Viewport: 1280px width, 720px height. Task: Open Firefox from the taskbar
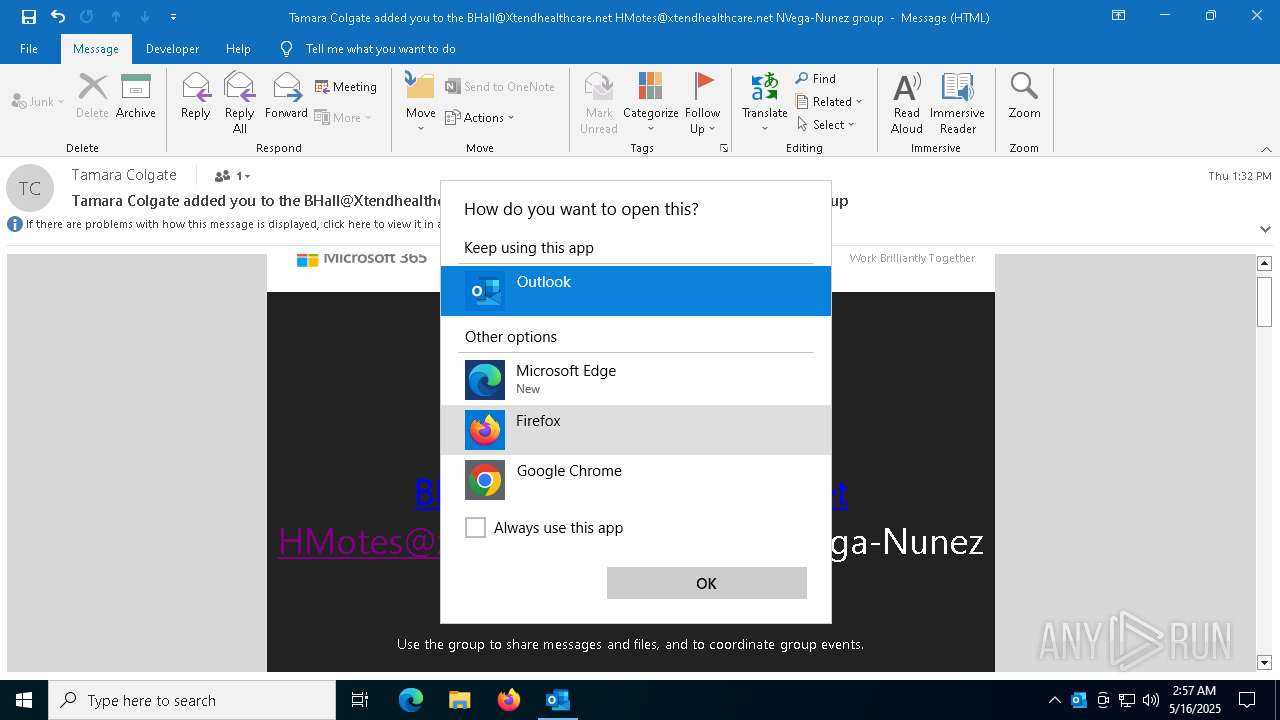509,700
